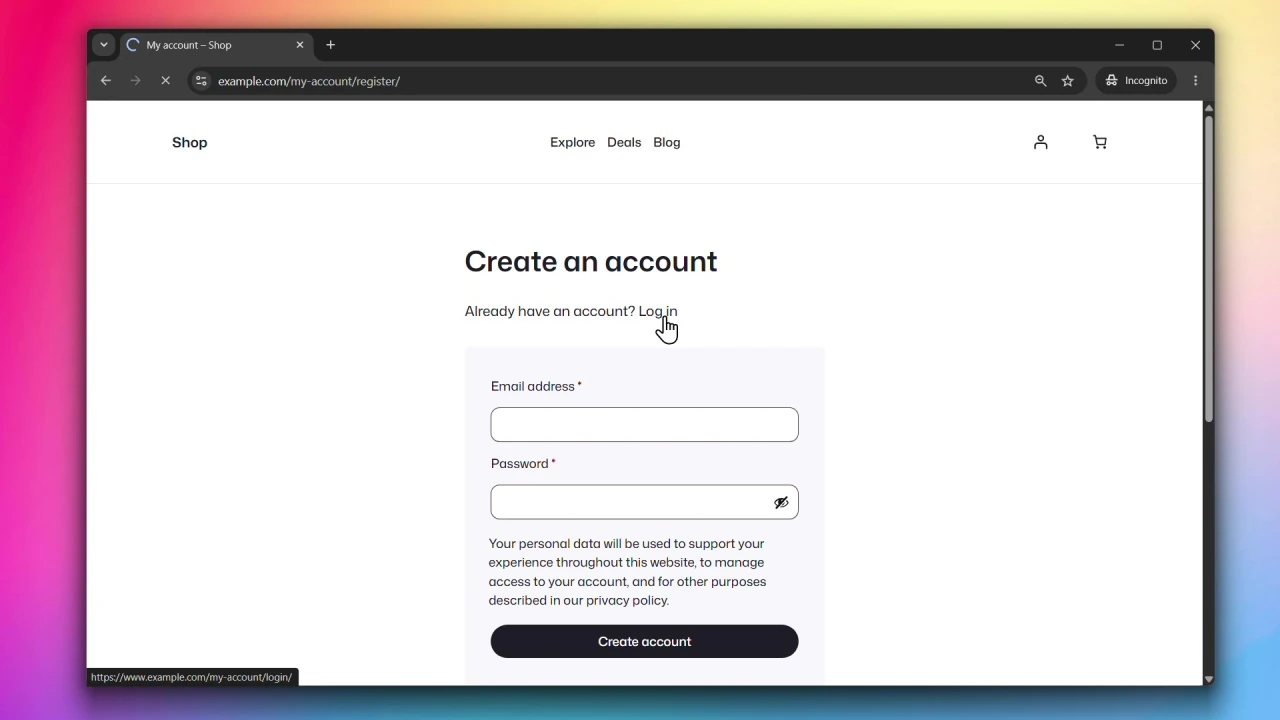Click the browser back arrow

click(105, 81)
